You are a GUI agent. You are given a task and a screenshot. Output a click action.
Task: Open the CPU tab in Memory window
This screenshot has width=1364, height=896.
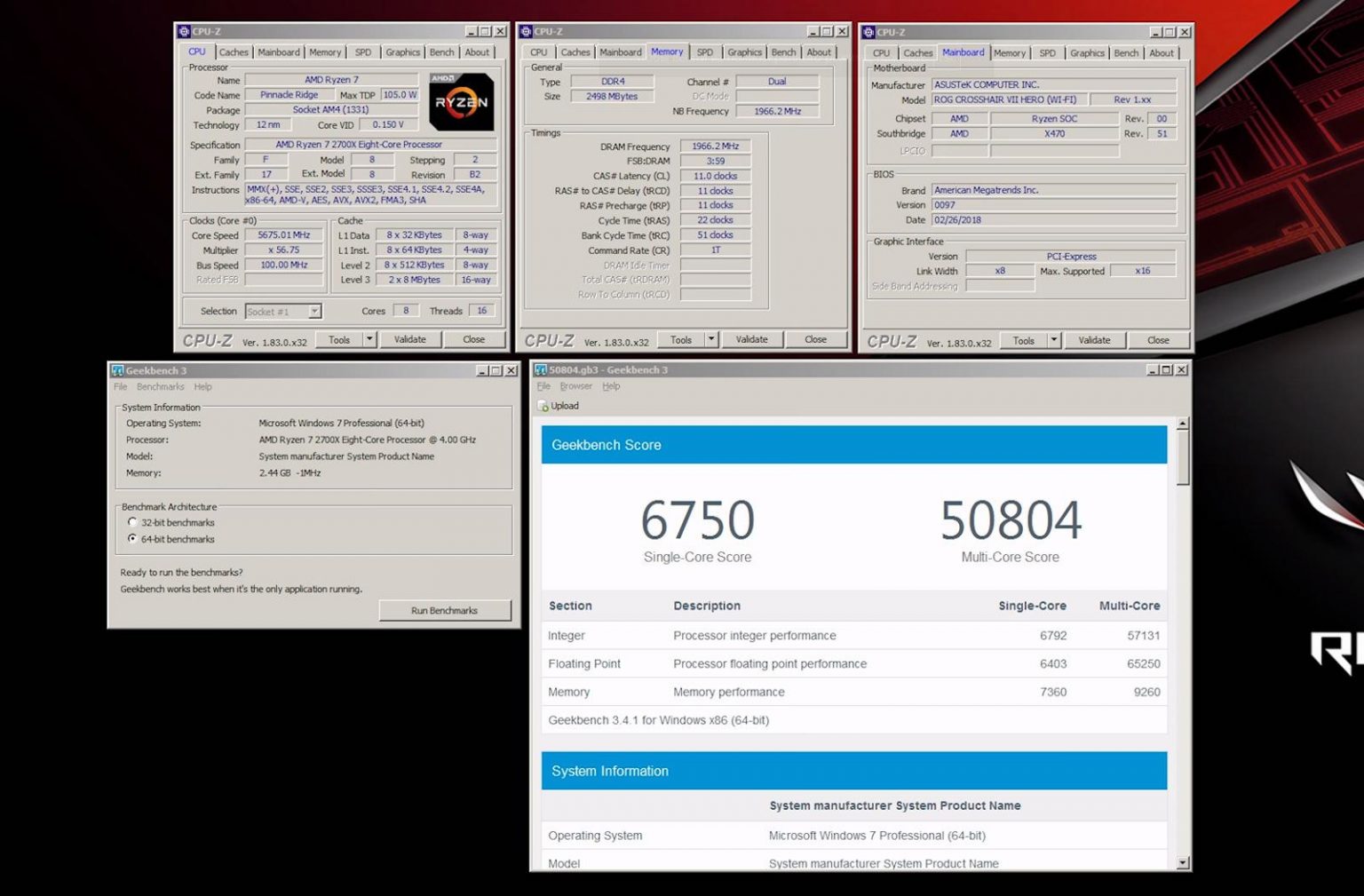click(539, 52)
